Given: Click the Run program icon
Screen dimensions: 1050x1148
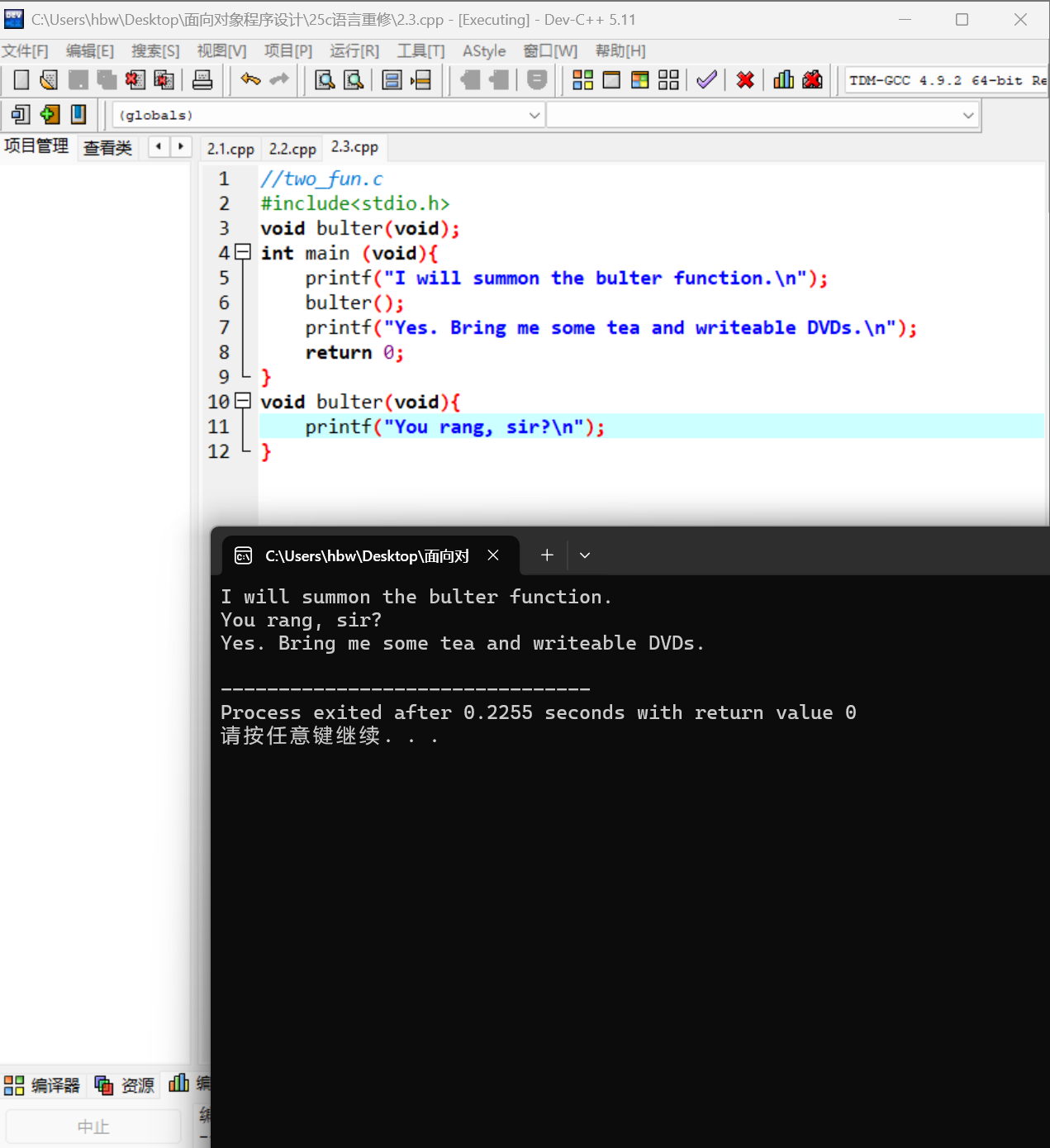Looking at the screenshot, I should [611, 80].
